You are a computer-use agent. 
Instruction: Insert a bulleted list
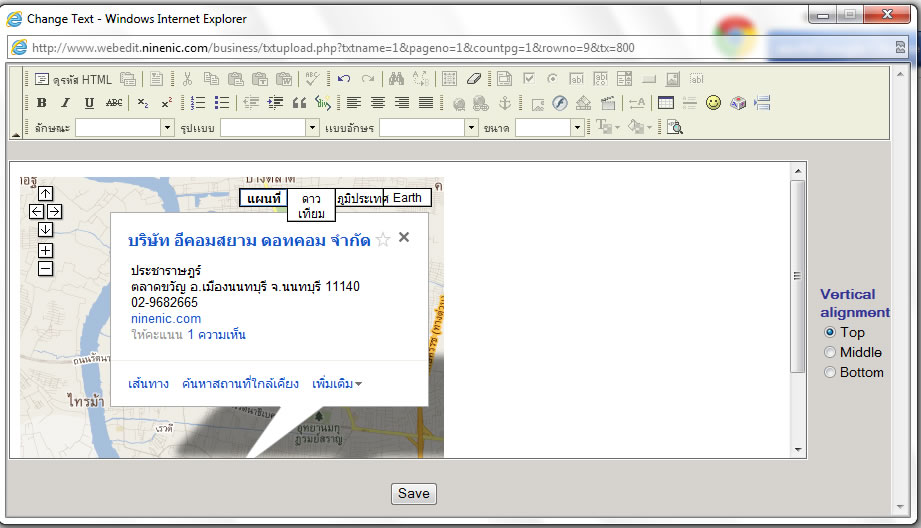click(x=222, y=103)
